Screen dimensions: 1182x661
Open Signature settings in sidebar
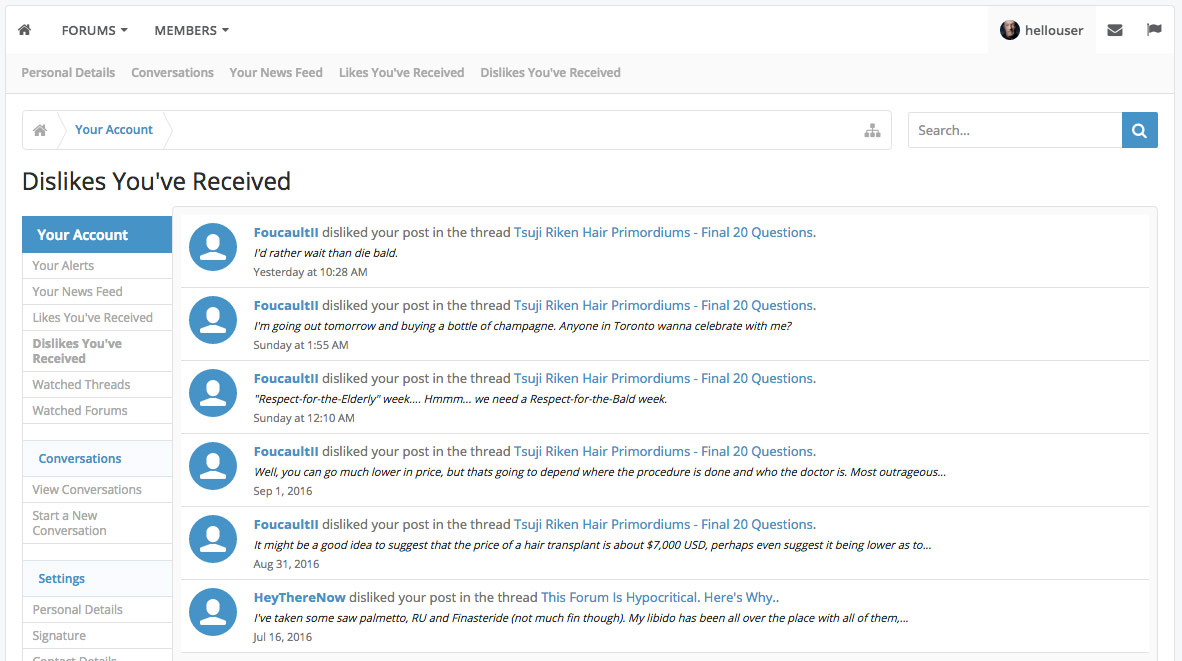point(59,635)
